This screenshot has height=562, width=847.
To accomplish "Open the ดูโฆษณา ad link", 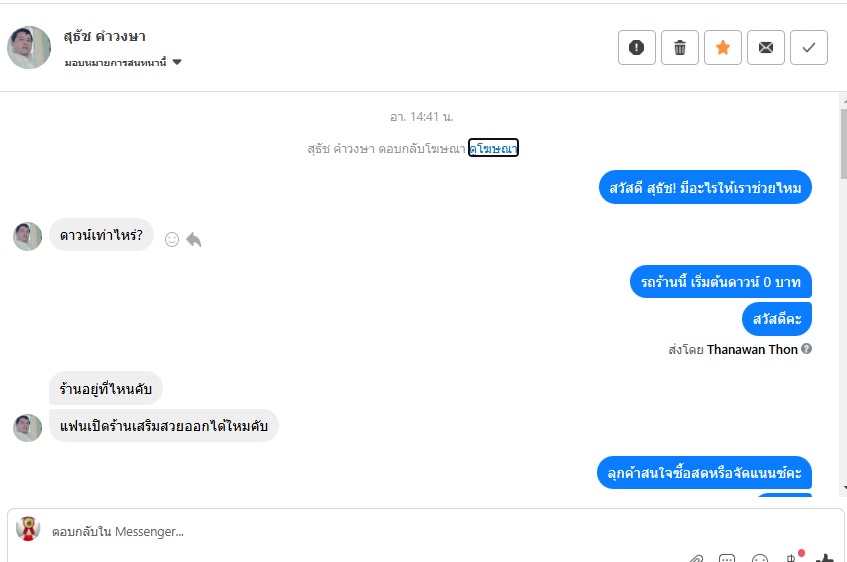I will point(493,148).
